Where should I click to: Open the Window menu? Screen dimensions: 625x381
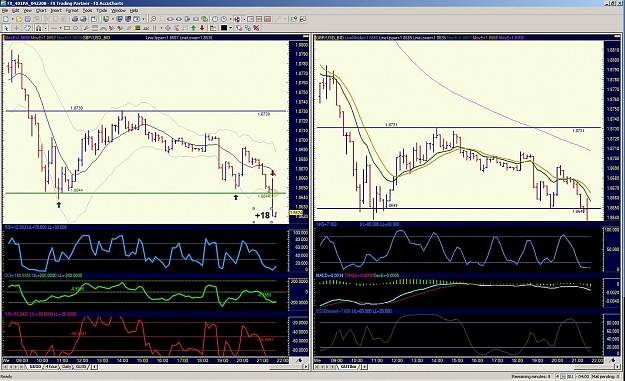pos(118,10)
